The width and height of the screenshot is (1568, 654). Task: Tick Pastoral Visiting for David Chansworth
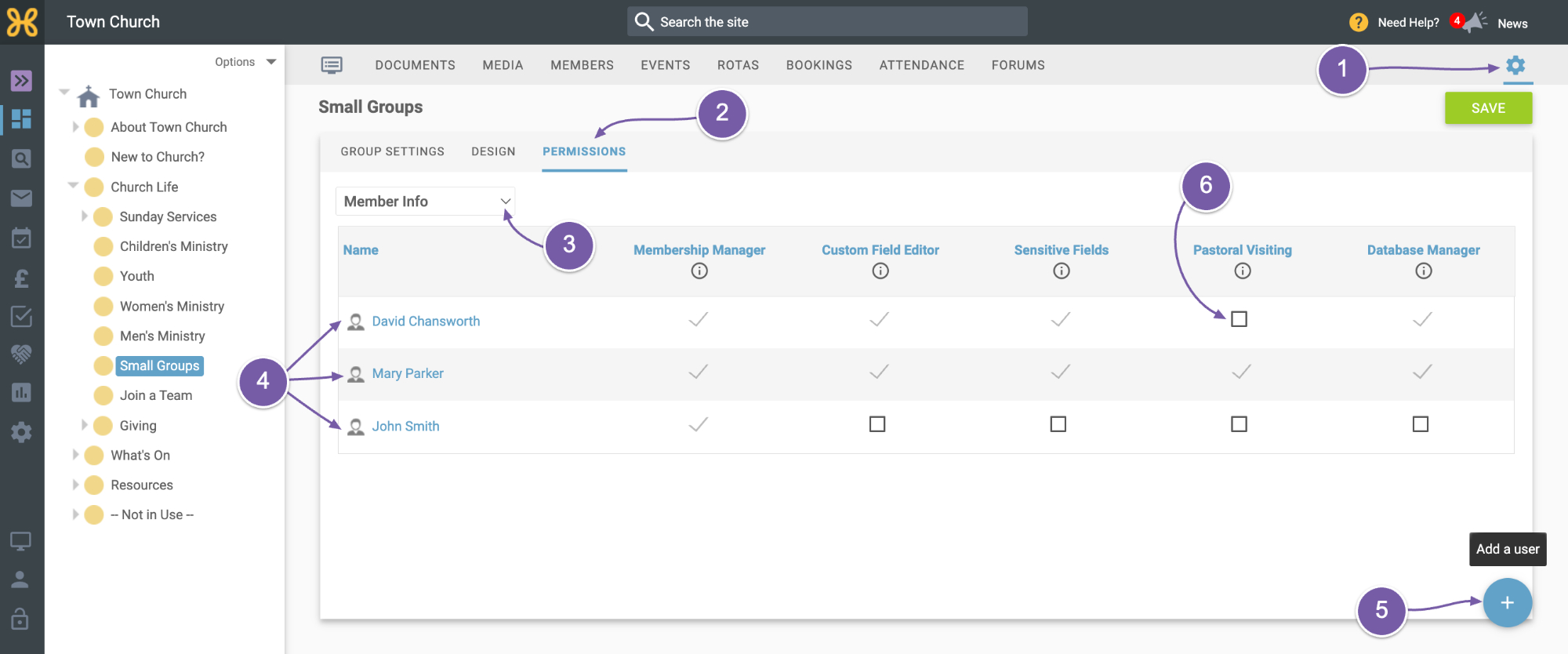[x=1239, y=319]
